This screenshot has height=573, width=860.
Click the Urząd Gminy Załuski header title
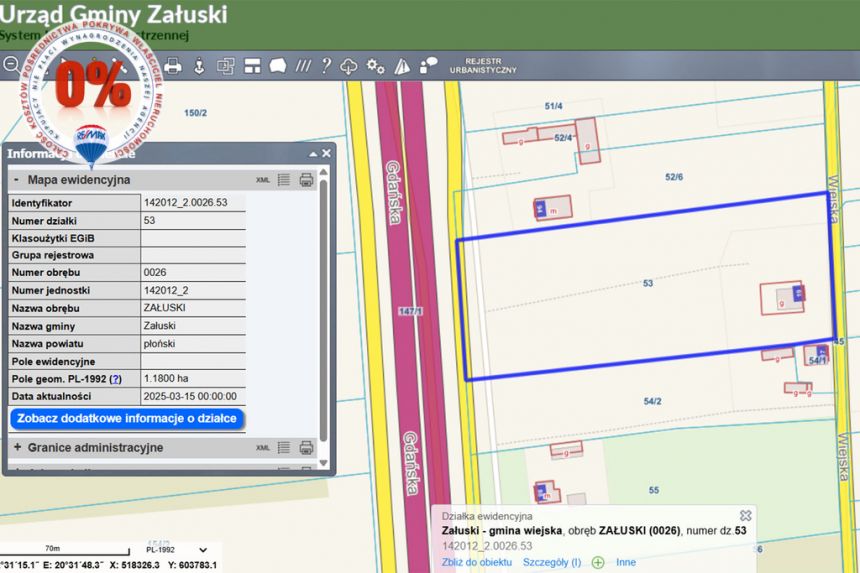pyautogui.click(x=114, y=14)
